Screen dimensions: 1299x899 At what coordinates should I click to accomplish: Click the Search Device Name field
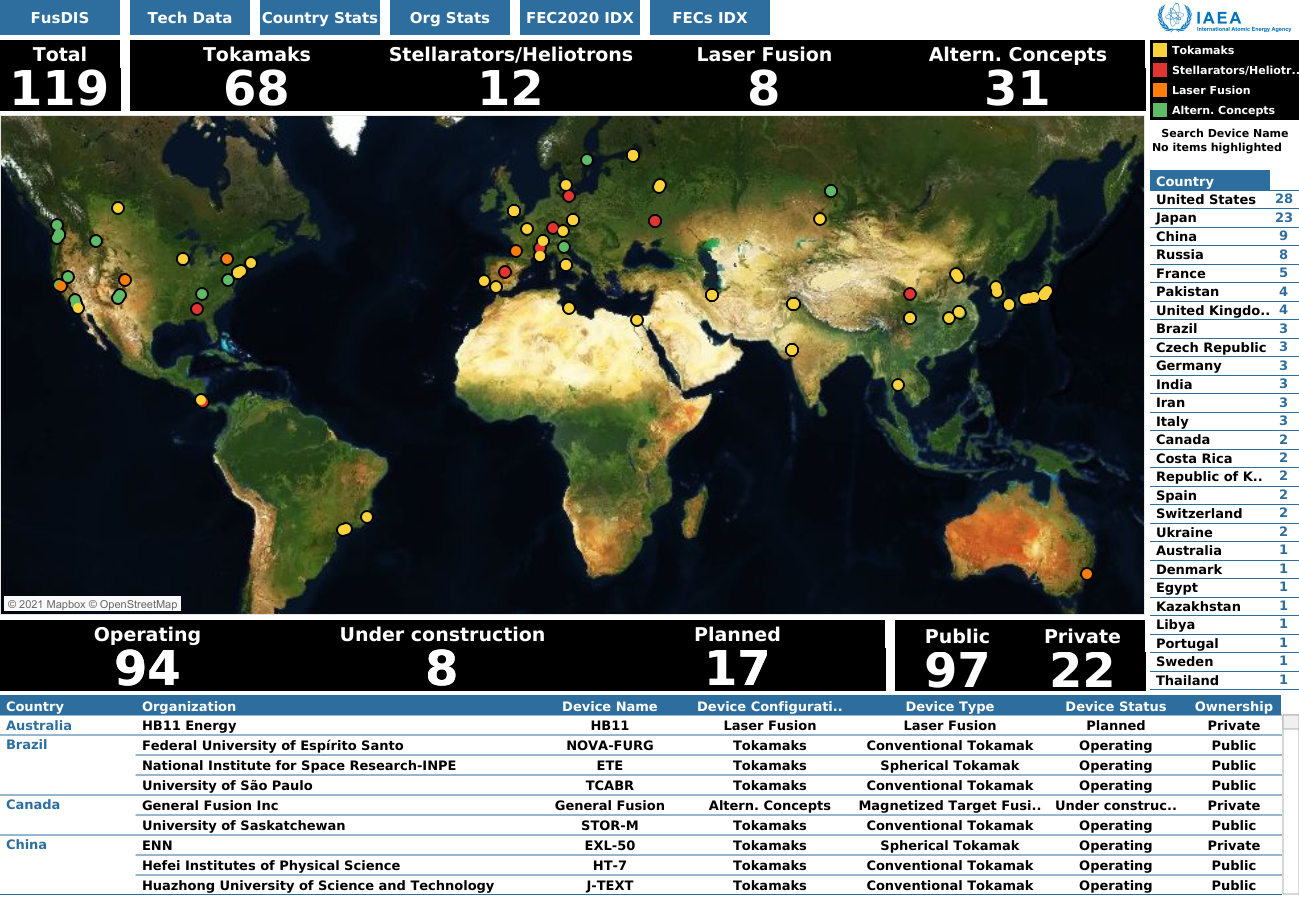(x=1224, y=133)
